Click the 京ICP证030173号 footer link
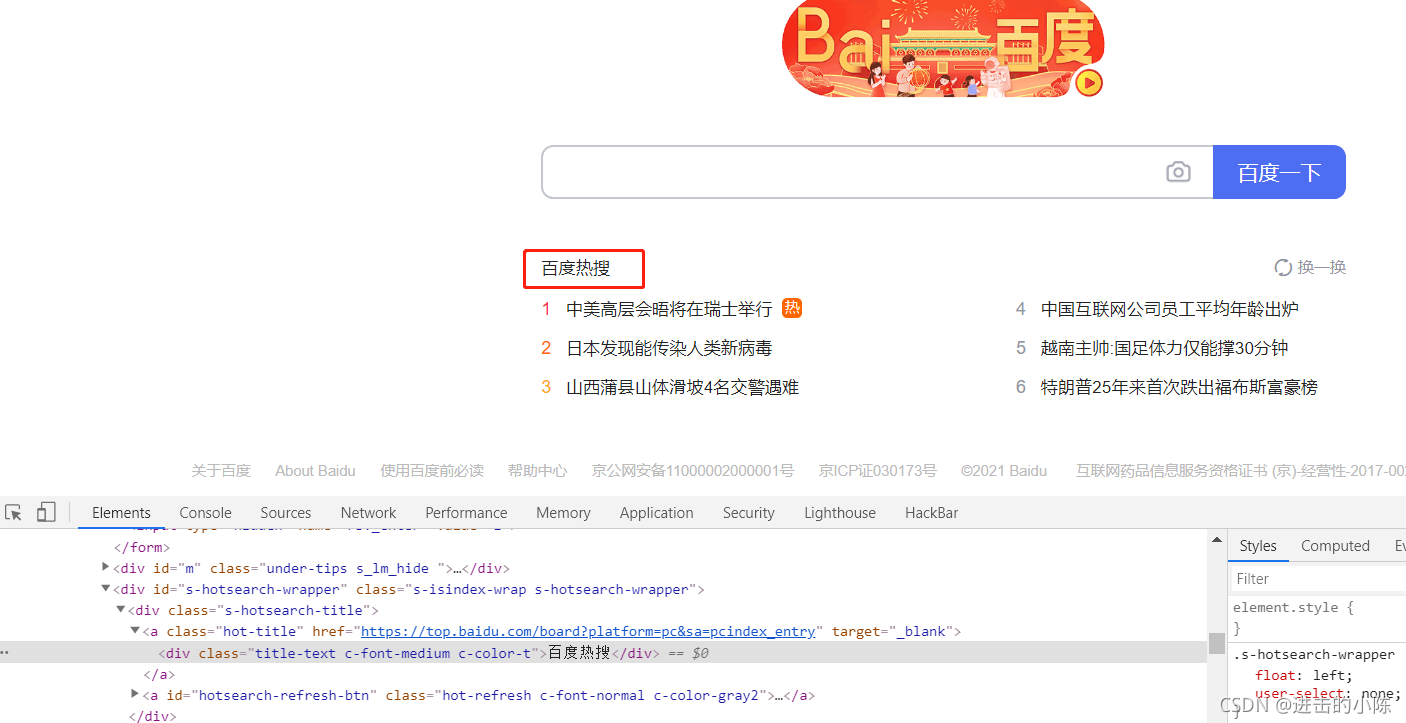The height and width of the screenshot is (723, 1406). [x=877, y=470]
